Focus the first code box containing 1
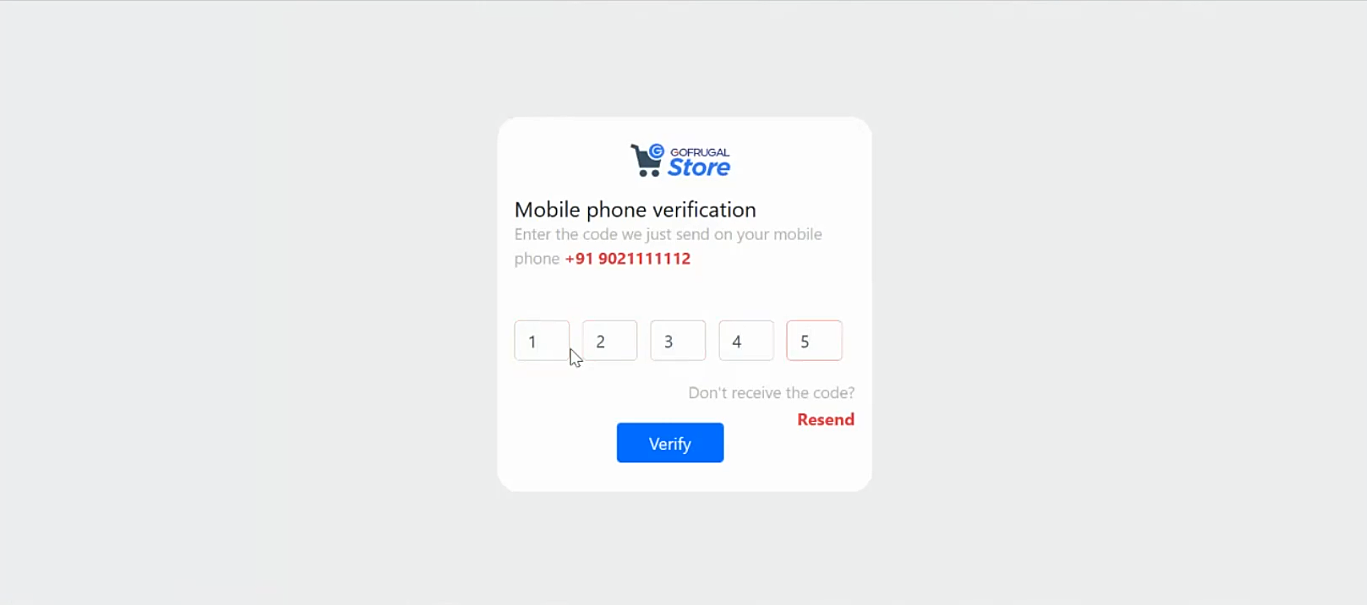 (542, 340)
